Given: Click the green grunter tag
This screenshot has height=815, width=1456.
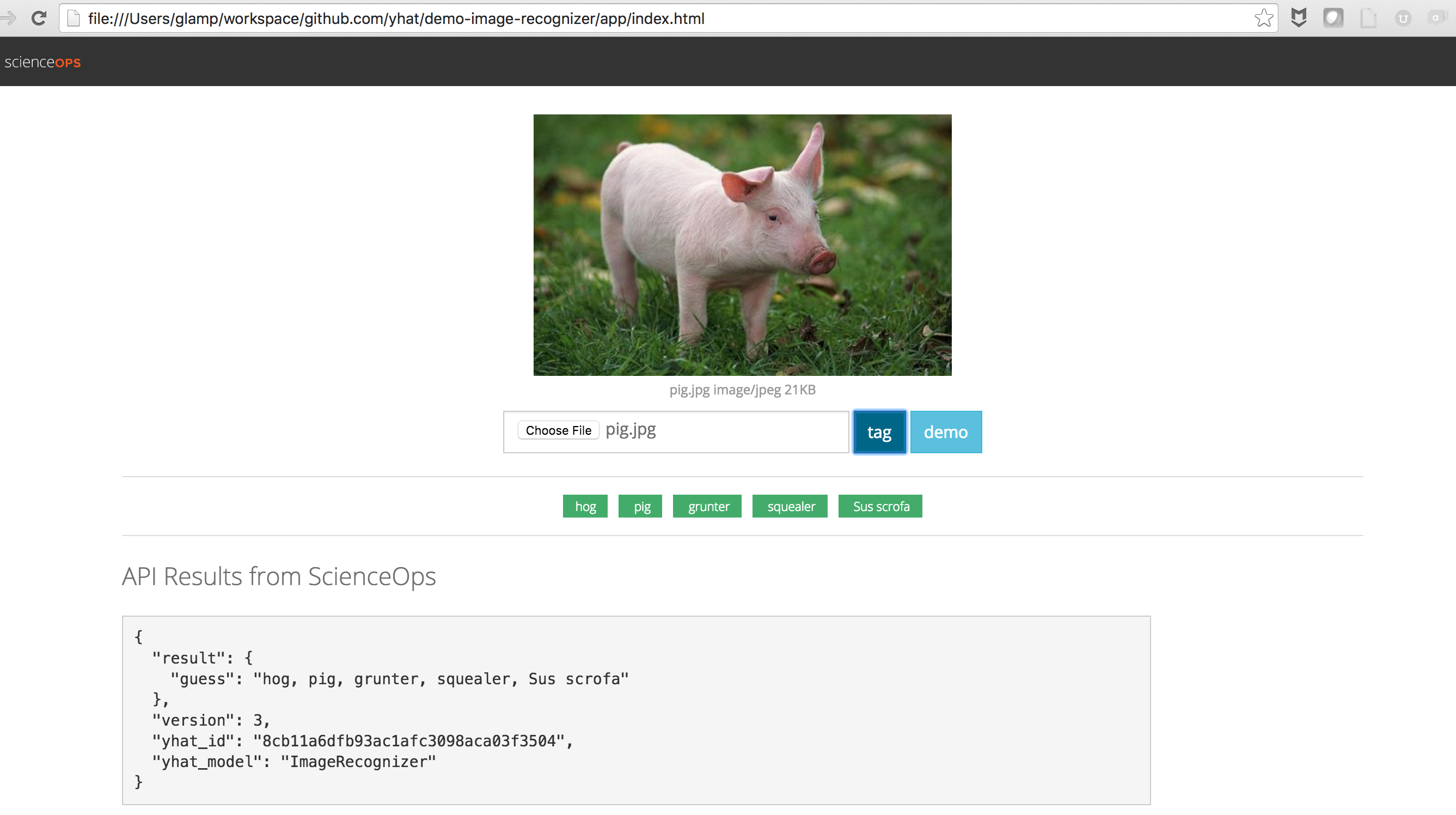Looking at the screenshot, I should [707, 506].
